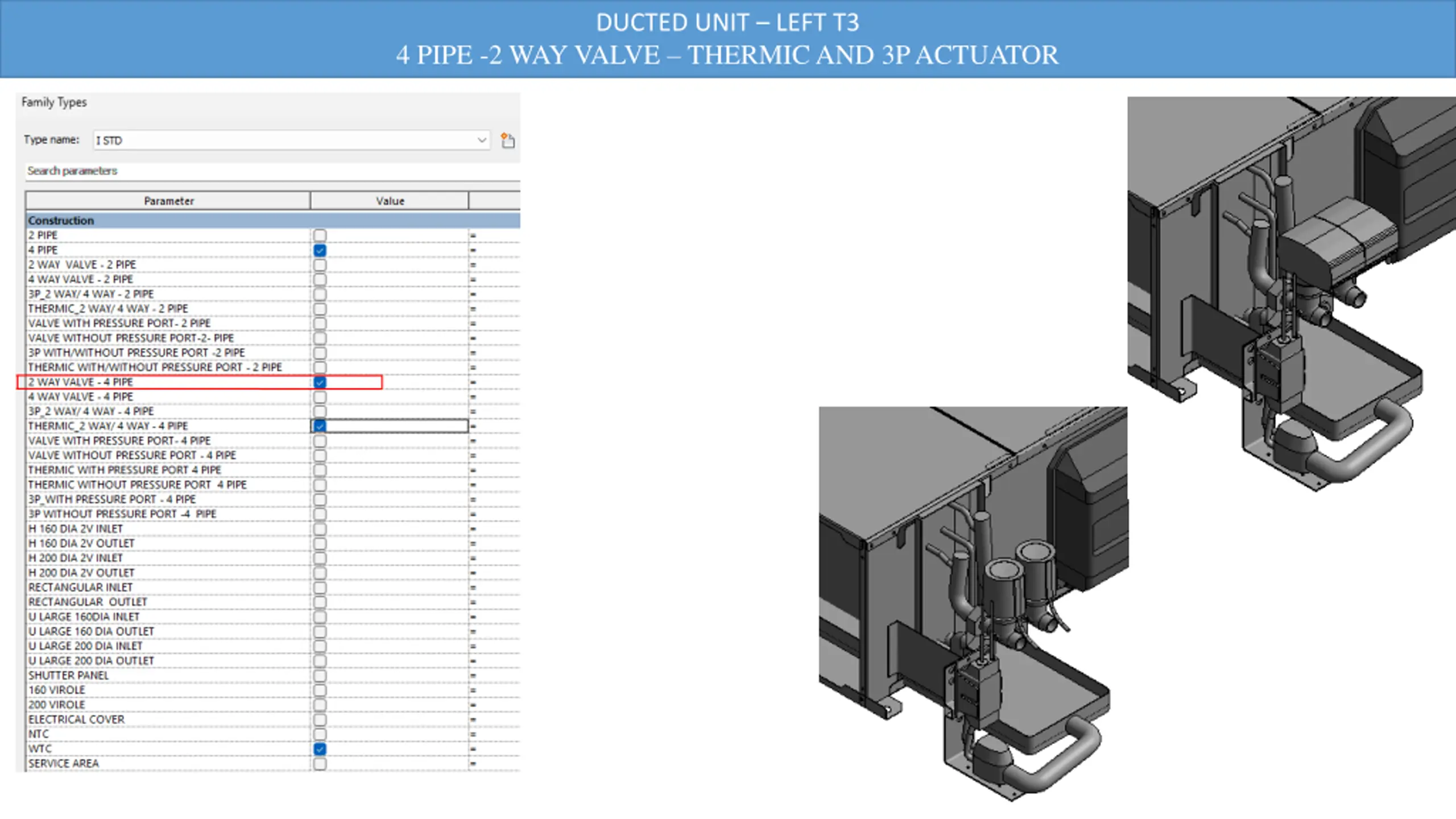Click the lower 3D ducted unit view
The height and width of the screenshot is (819, 1456).
tap(974, 603)
